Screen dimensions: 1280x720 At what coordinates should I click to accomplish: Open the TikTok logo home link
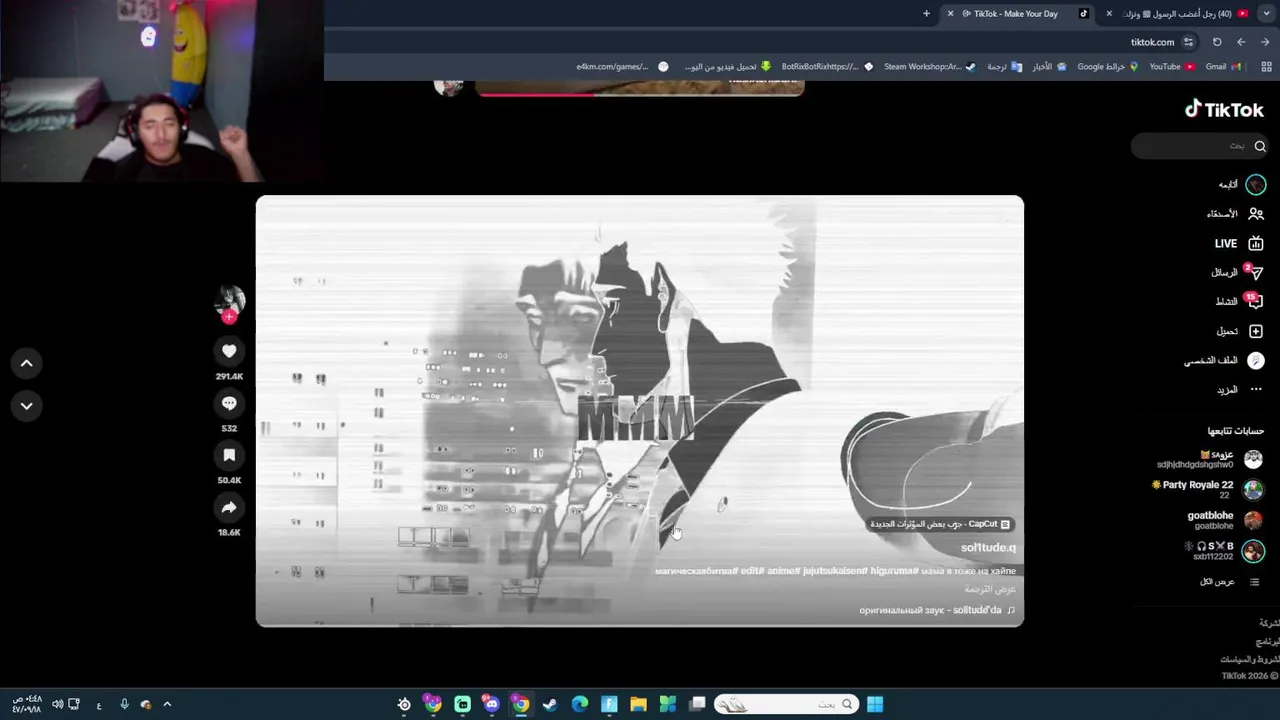1224,110
